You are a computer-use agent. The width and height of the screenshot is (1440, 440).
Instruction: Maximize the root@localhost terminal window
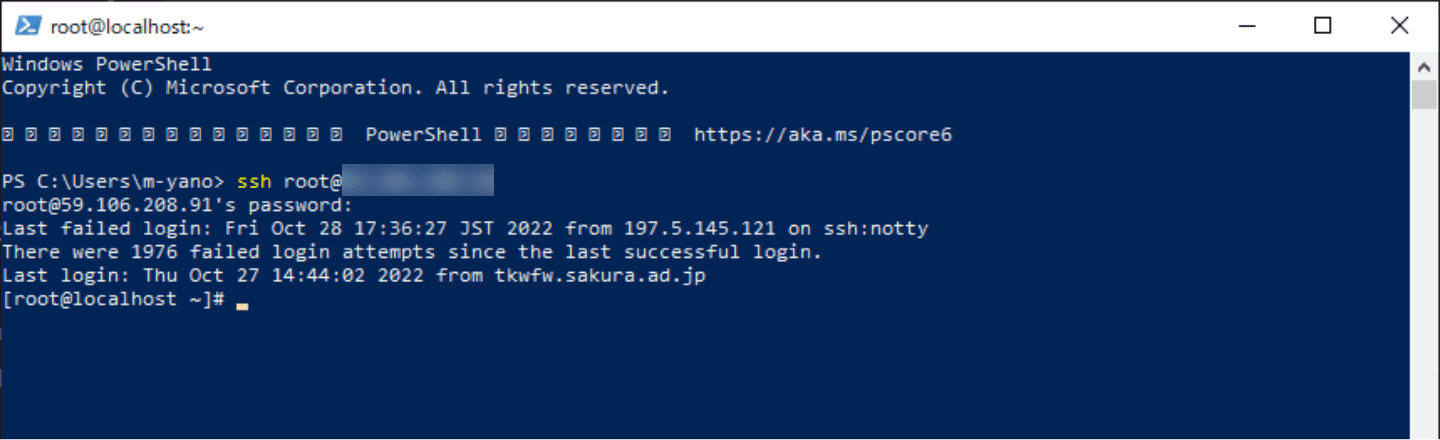coord(1322,27)
